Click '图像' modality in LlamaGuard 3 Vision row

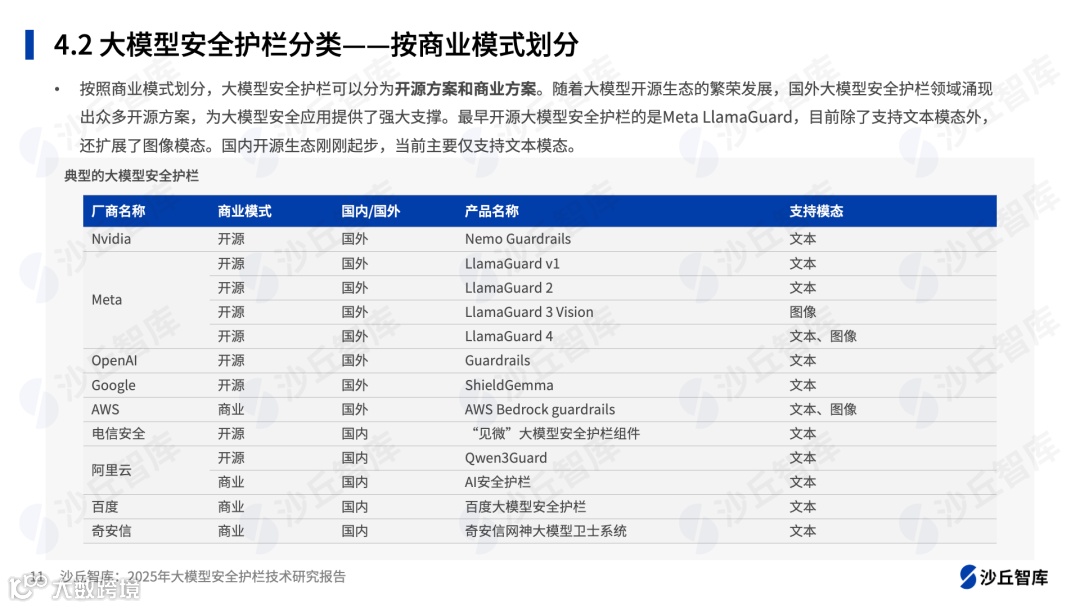coord(803,312)
